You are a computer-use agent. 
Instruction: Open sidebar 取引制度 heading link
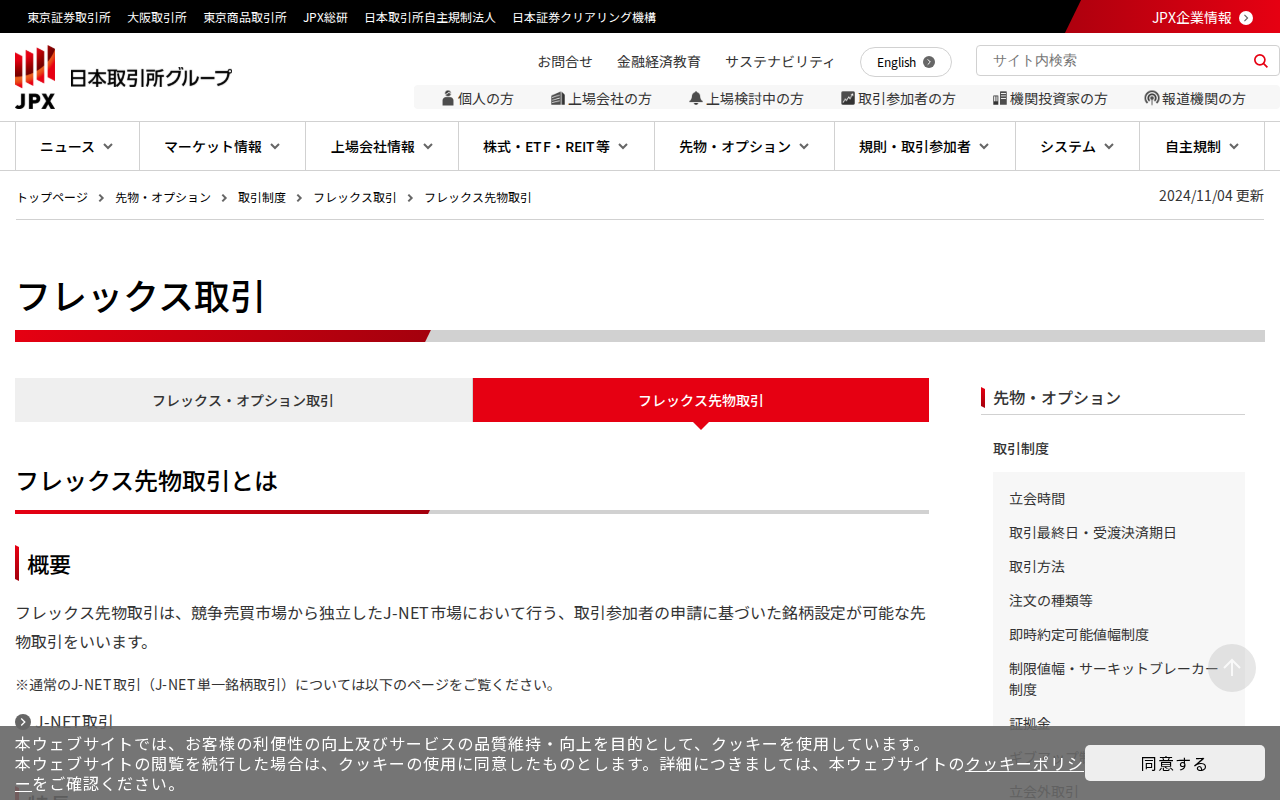pos(1021,448)
